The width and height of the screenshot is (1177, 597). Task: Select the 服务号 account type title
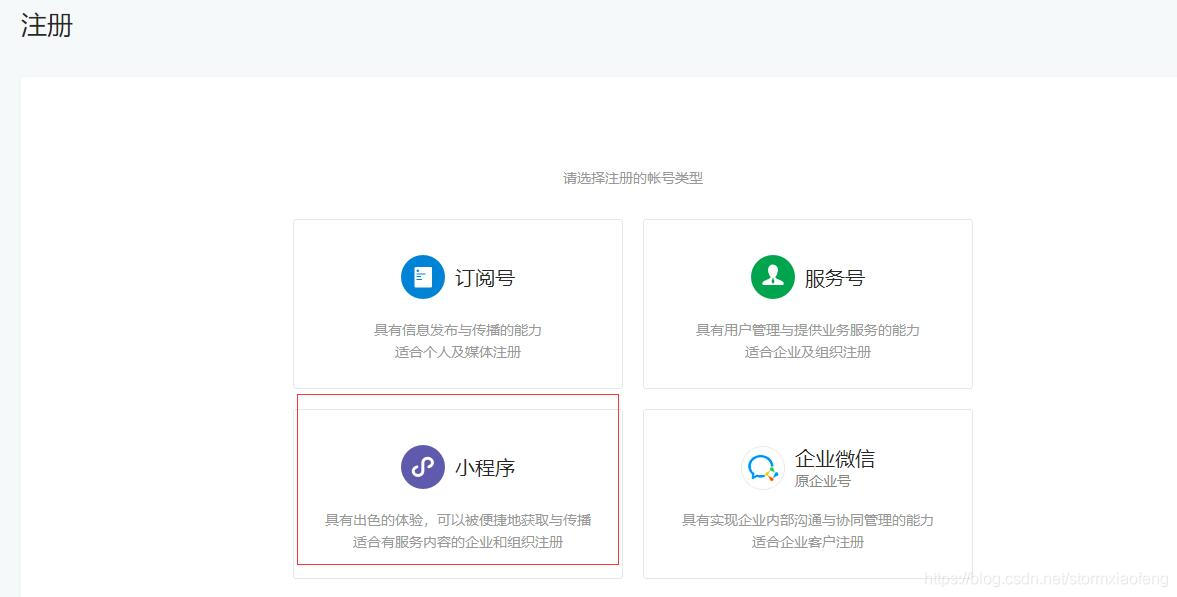[x=835, y=278]
